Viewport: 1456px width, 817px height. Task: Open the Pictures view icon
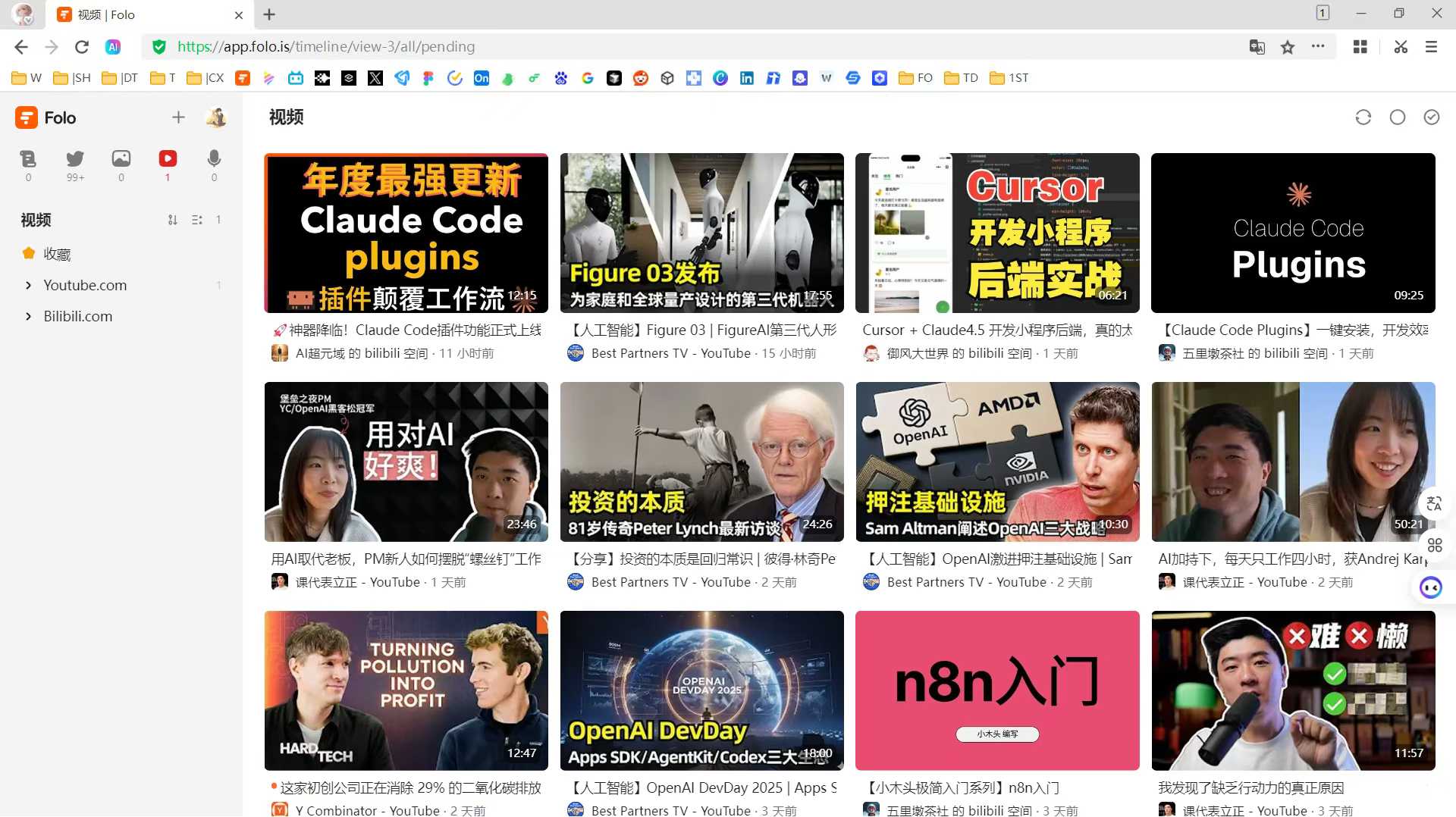pyautogui.click(x=121, y=158)
